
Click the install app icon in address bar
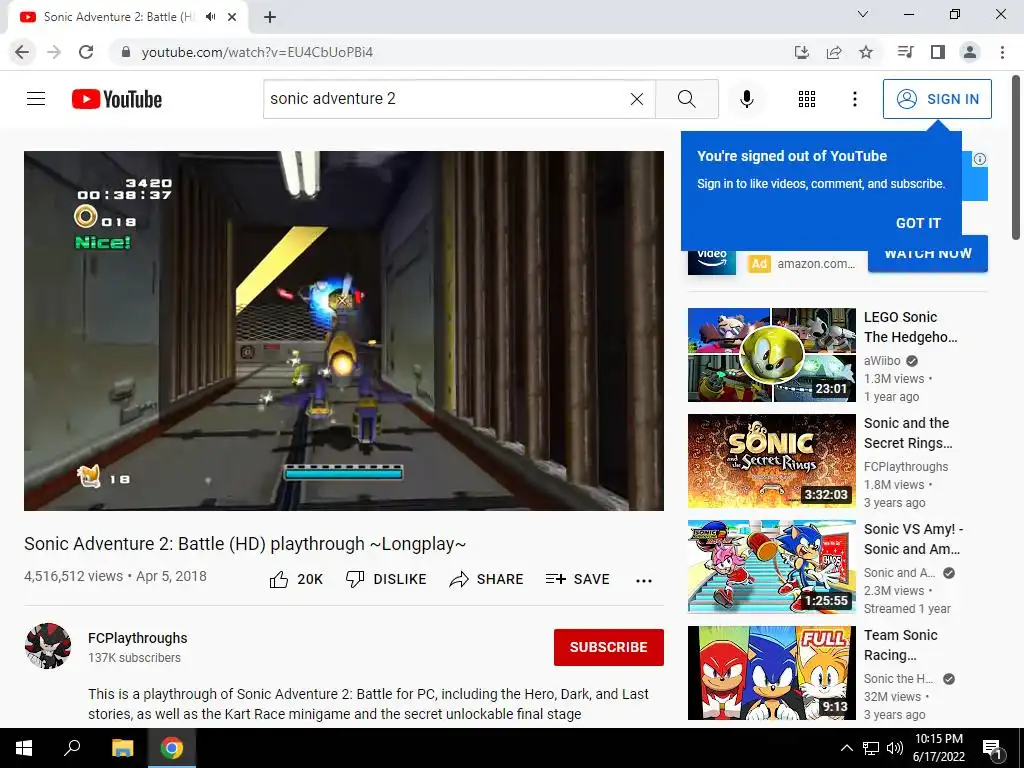[801, 52]
